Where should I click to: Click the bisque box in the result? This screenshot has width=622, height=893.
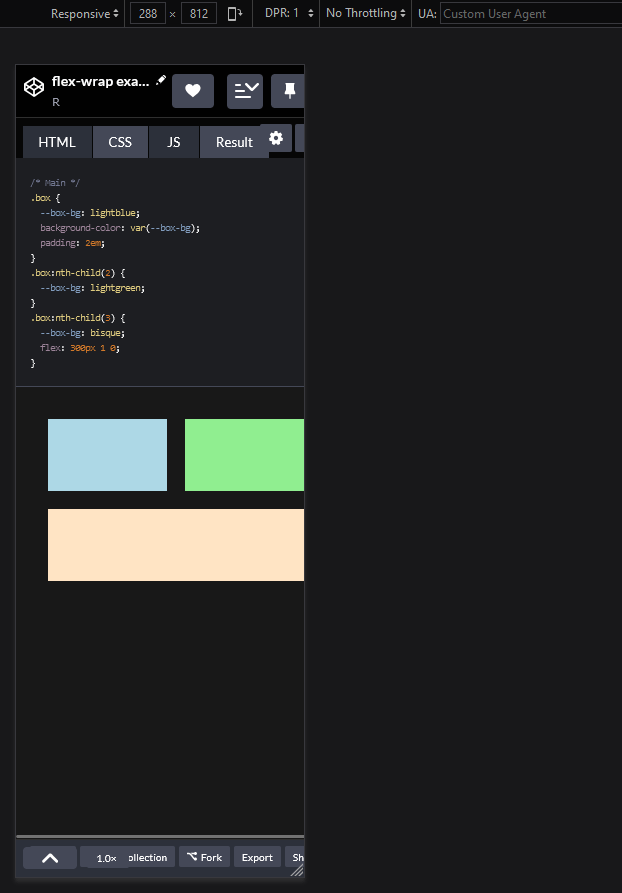tap(176, 545)
